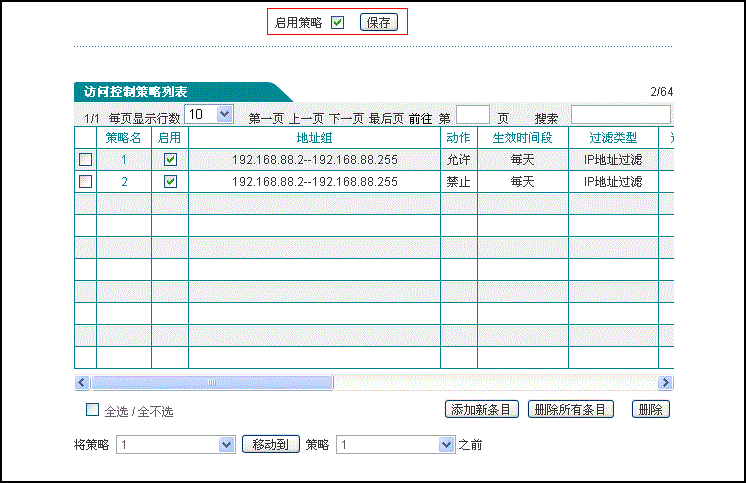Image resolution: width=746 pixels, height=483 pixels.
Task: Go to 第一页
Action: [266, 118]
